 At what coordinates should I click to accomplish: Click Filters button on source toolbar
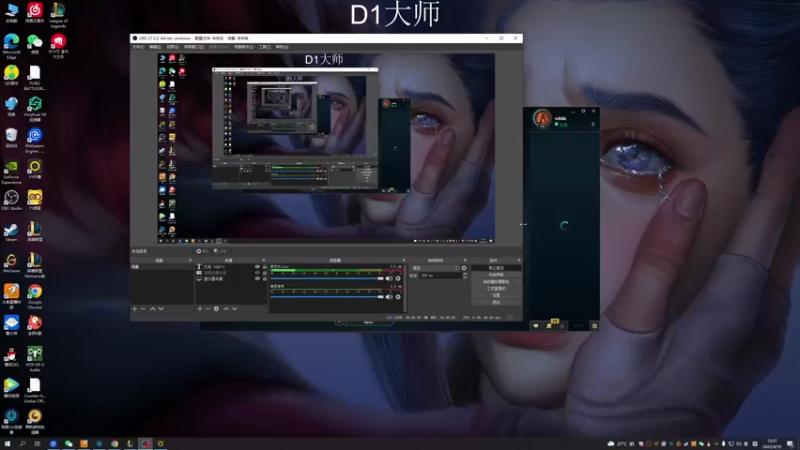[x=220, y=251]
